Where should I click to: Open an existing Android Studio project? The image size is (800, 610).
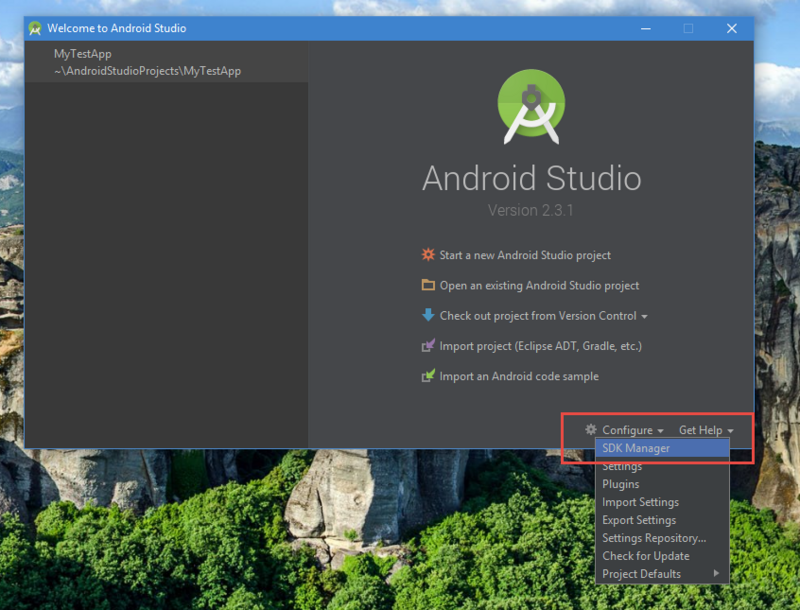(539, 285)
